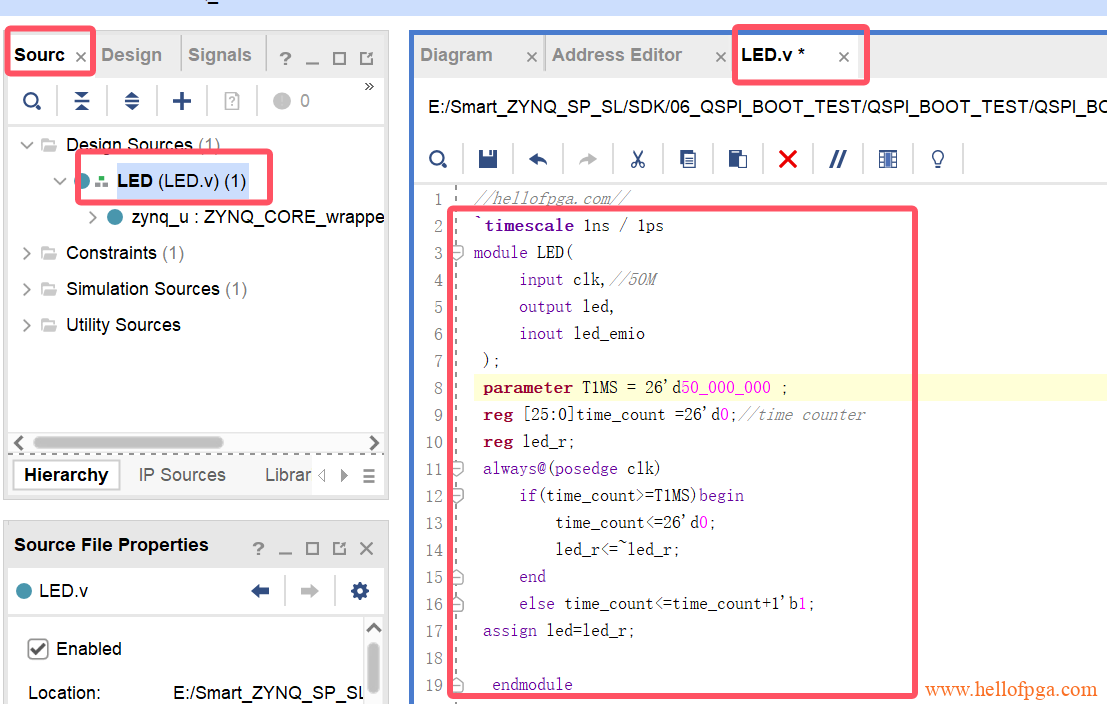Toggle the Enabled checkbox
This screenshot has height=704, width=1107.
(38, 649)
